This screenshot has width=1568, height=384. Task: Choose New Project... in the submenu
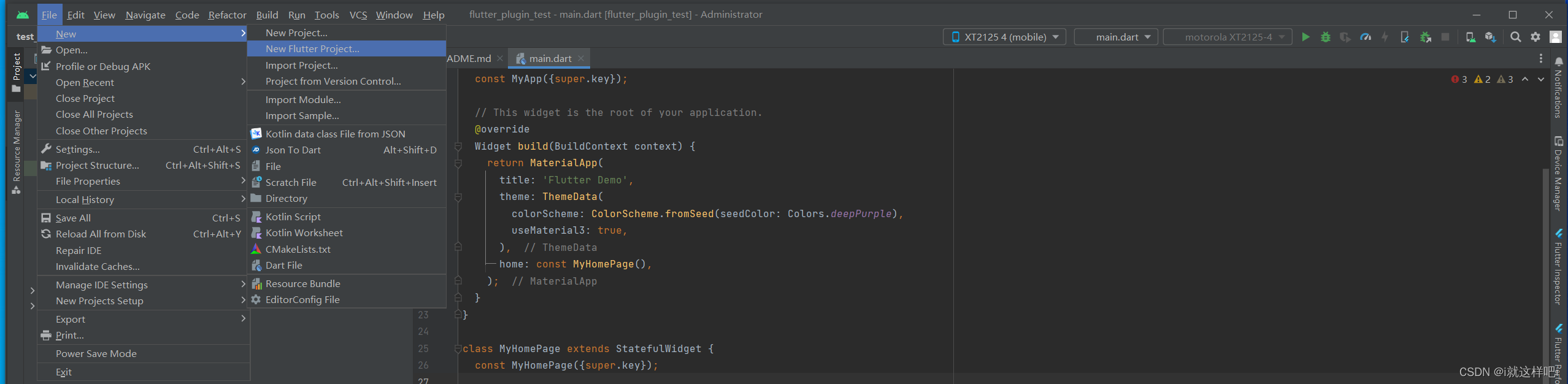[347, 33]
